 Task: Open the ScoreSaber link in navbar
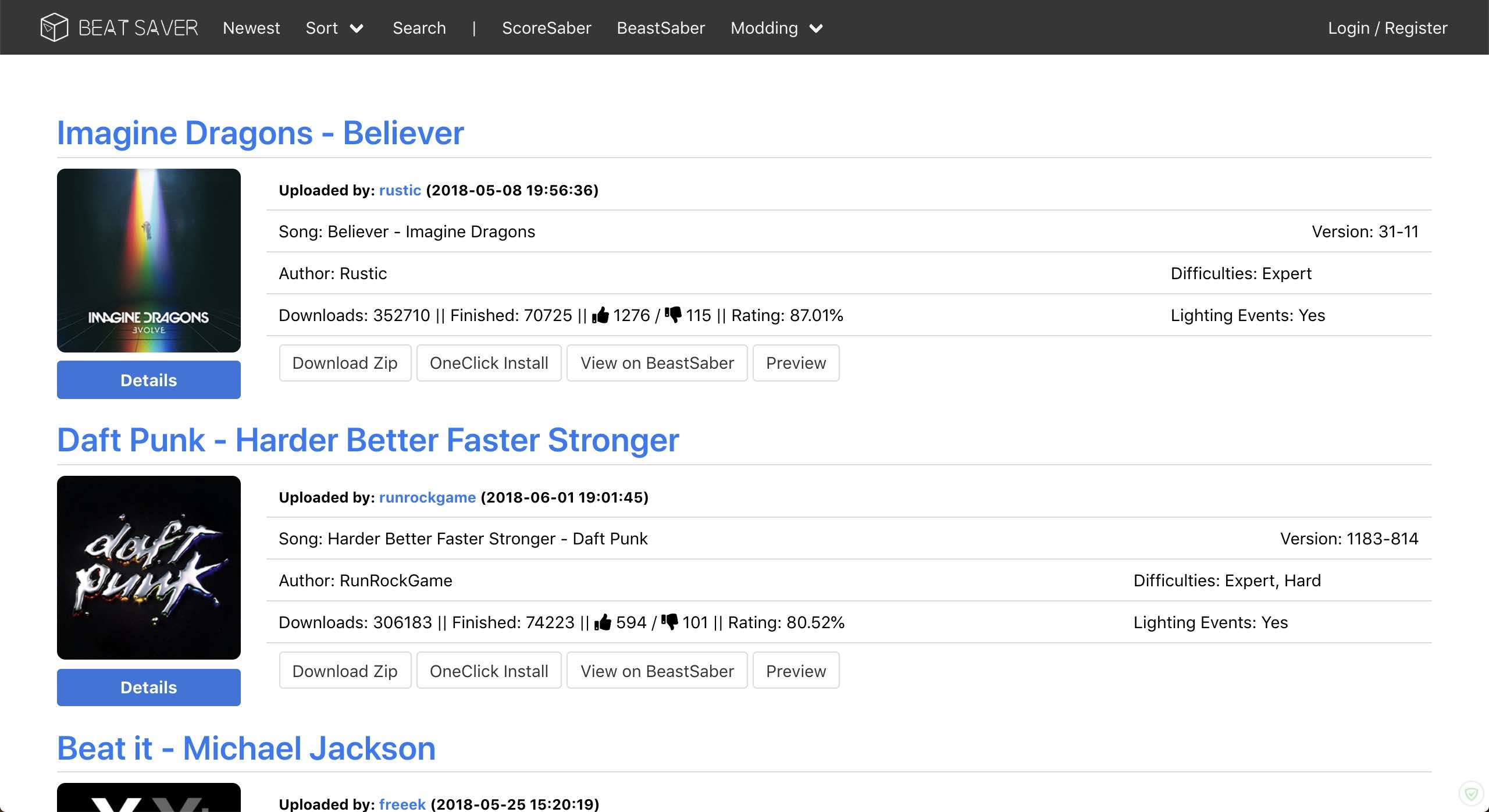[546, 28]
